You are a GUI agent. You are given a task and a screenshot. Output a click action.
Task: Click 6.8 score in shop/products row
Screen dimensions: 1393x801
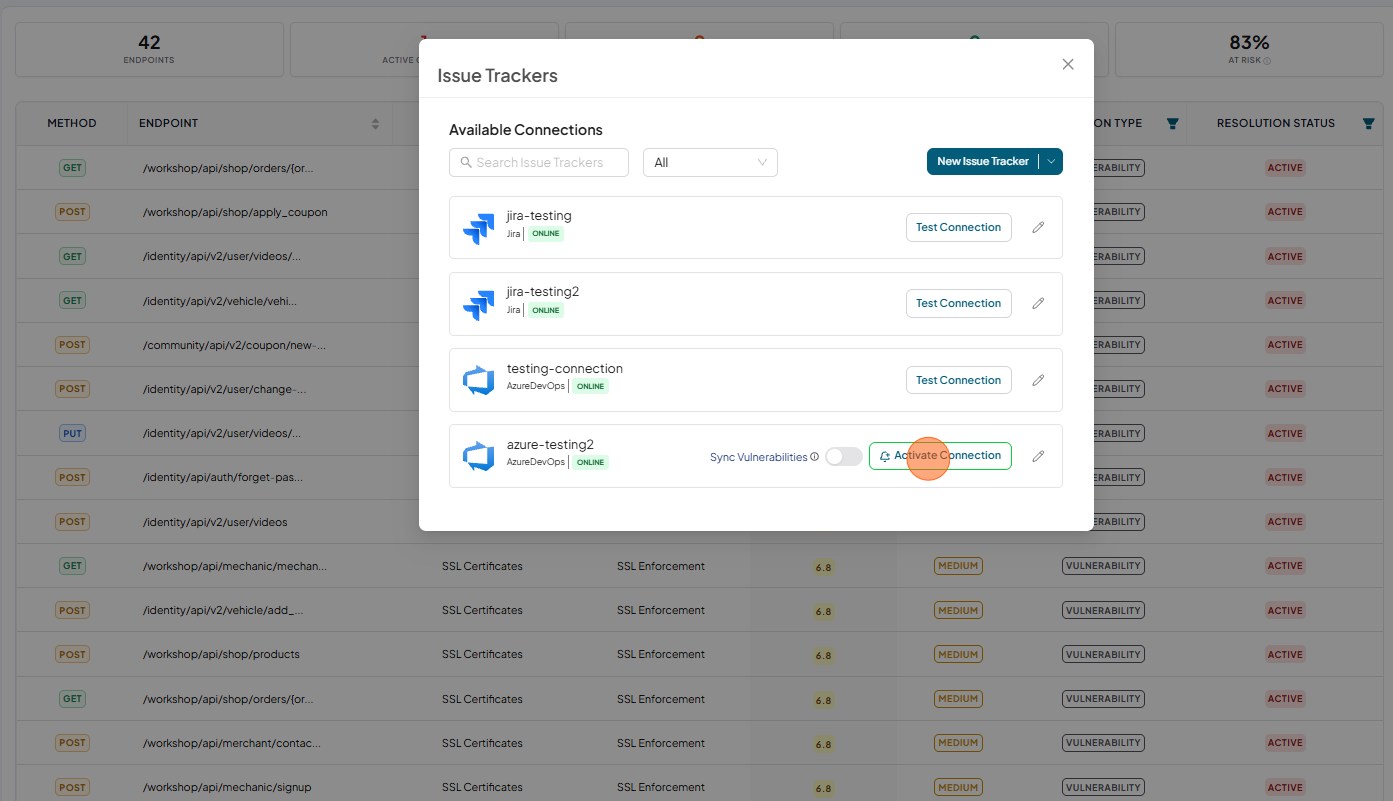point(823,656)
